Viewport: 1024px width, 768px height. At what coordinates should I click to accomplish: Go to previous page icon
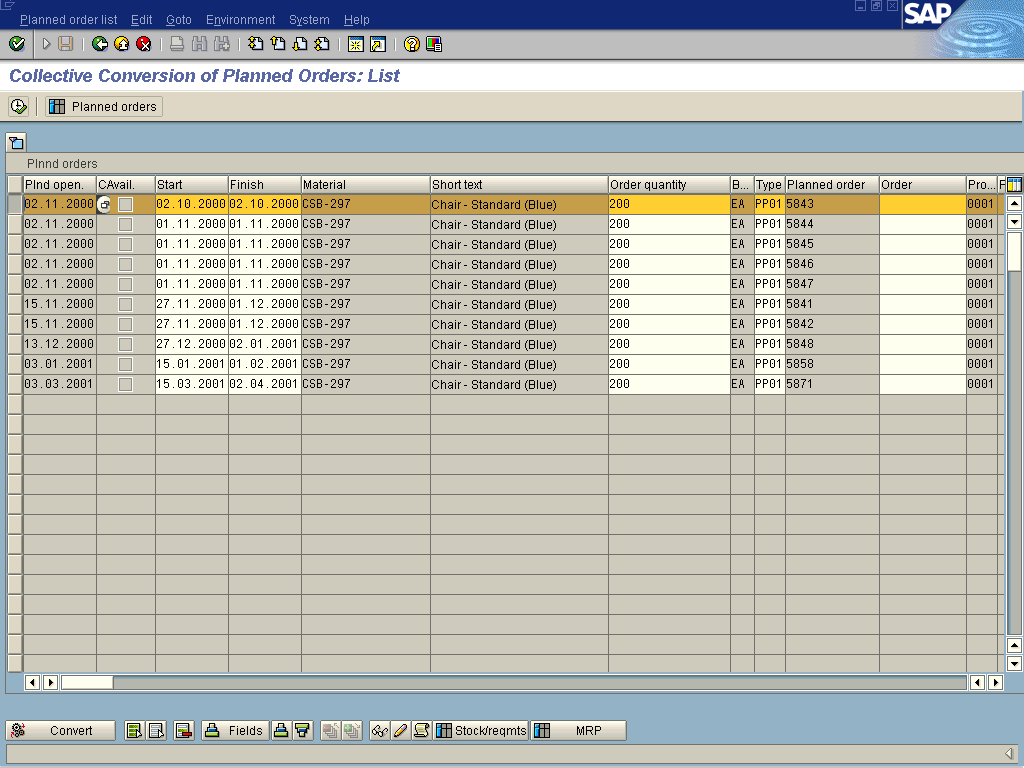pyautogui.click(x=278, y=44)
